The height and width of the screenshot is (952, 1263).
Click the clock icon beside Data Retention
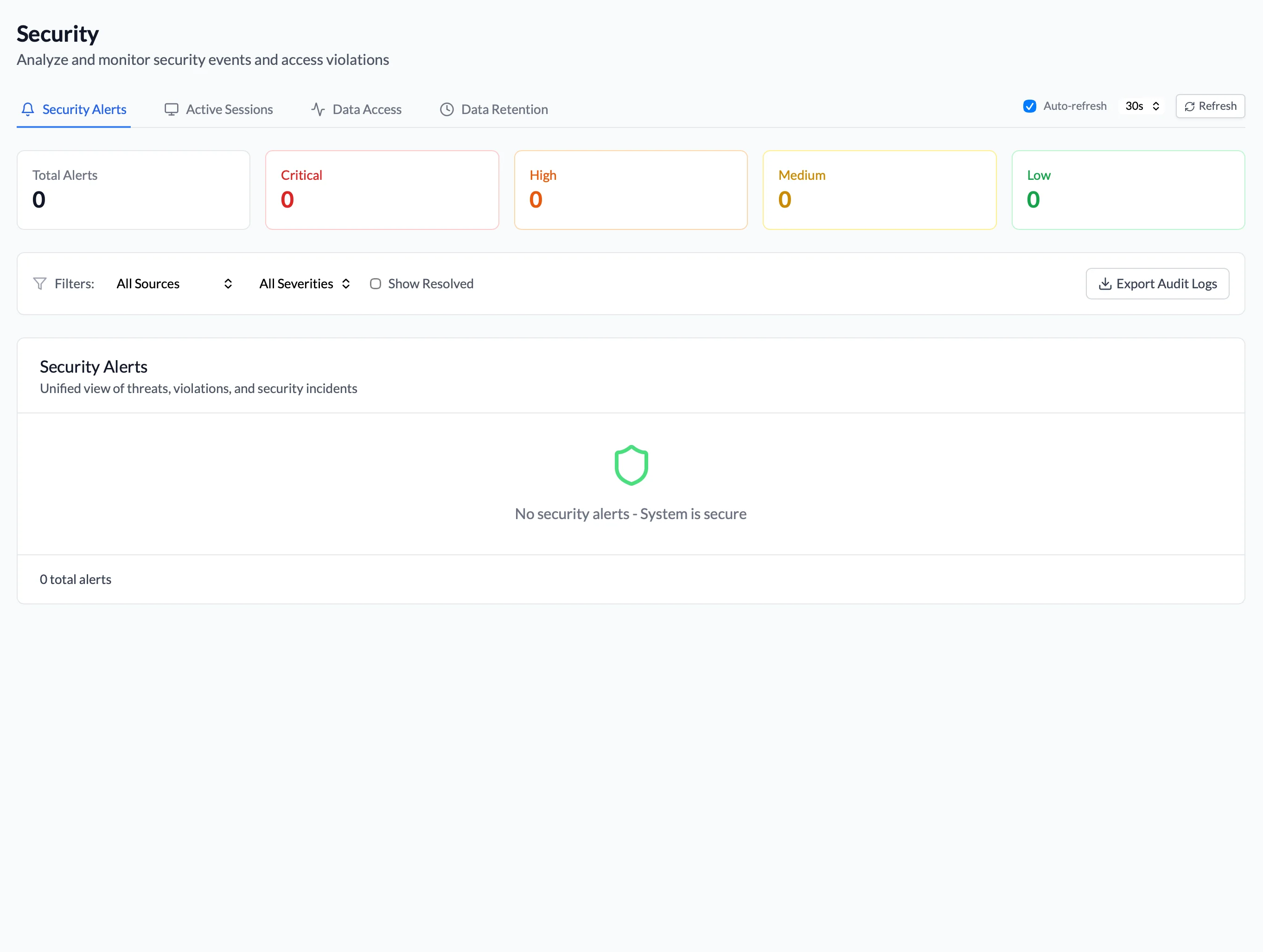447,109
